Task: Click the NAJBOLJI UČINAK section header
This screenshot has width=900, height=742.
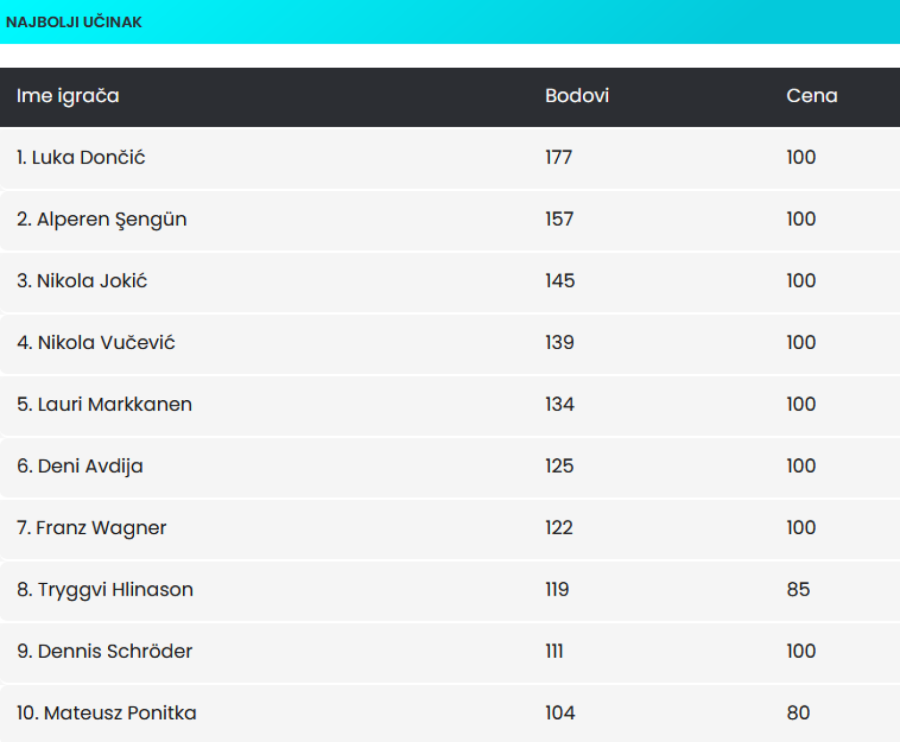Action: [74, 22]
